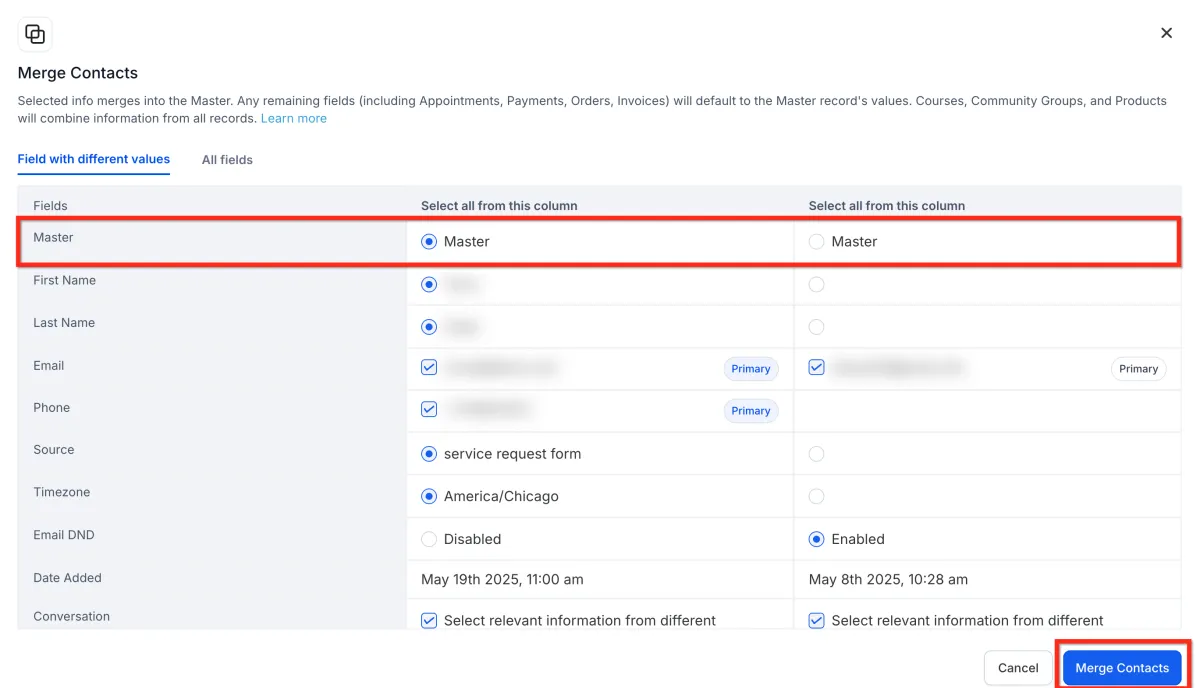Select the First Name value in left column

[x=429, y=284]
